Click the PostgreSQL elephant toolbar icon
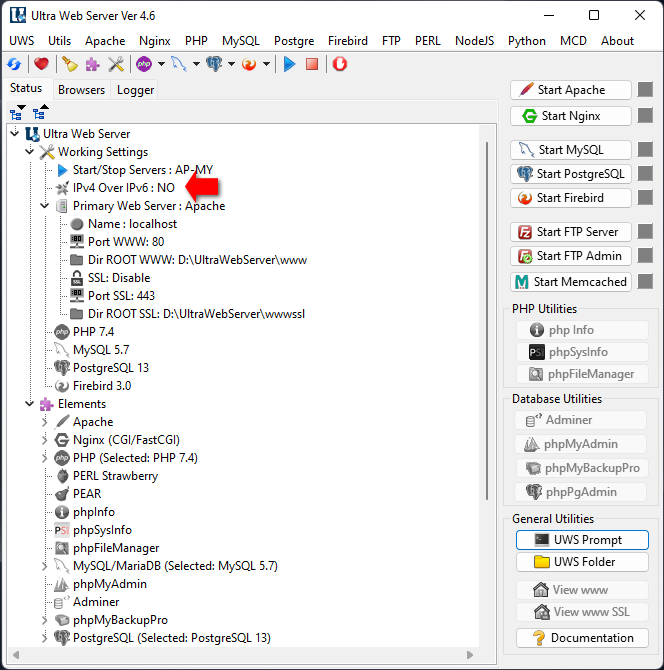This screenshot has height=670, width=664. [214, 65]
